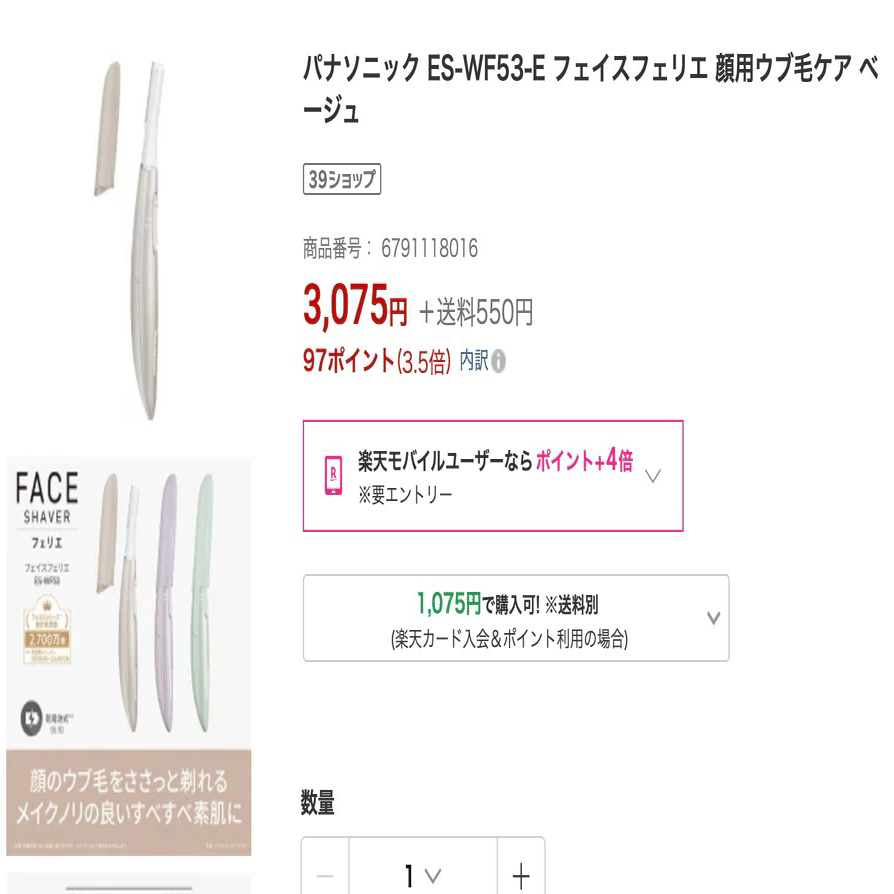
Task: Click the info icon beside 内訳
Action: tap(500, 363)
